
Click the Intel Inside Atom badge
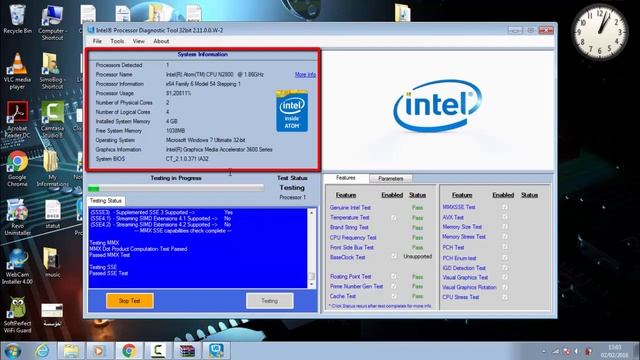pos(292,111)
